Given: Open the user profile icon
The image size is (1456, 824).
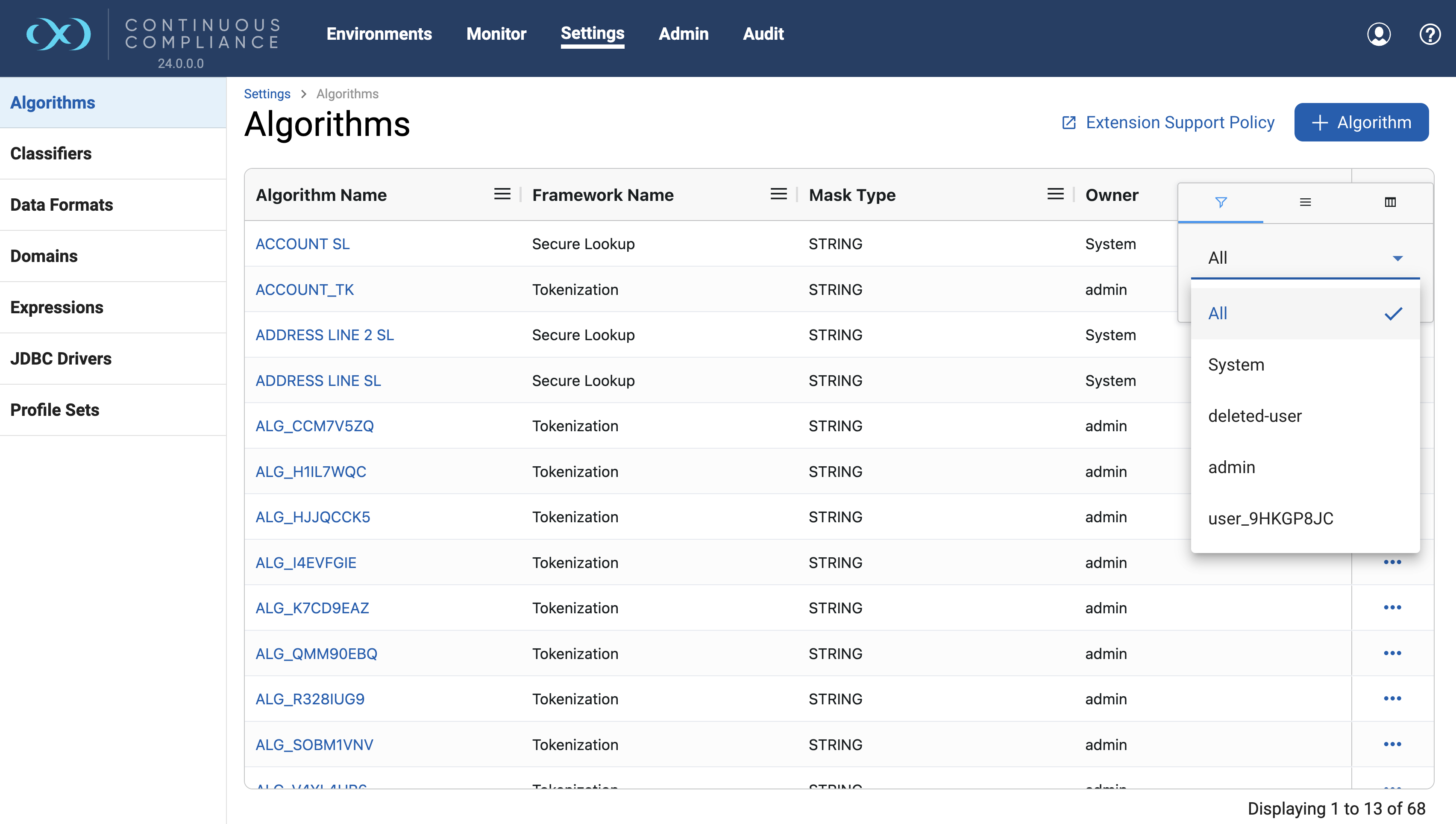Looking at the screenshot, I should coord(1379,34).
